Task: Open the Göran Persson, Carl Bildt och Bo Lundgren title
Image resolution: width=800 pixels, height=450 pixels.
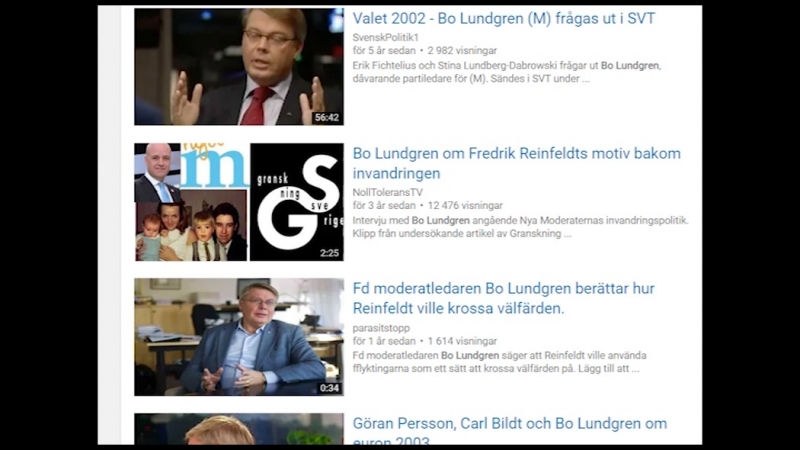Action: pyautogui.click(x=510, y=431)
